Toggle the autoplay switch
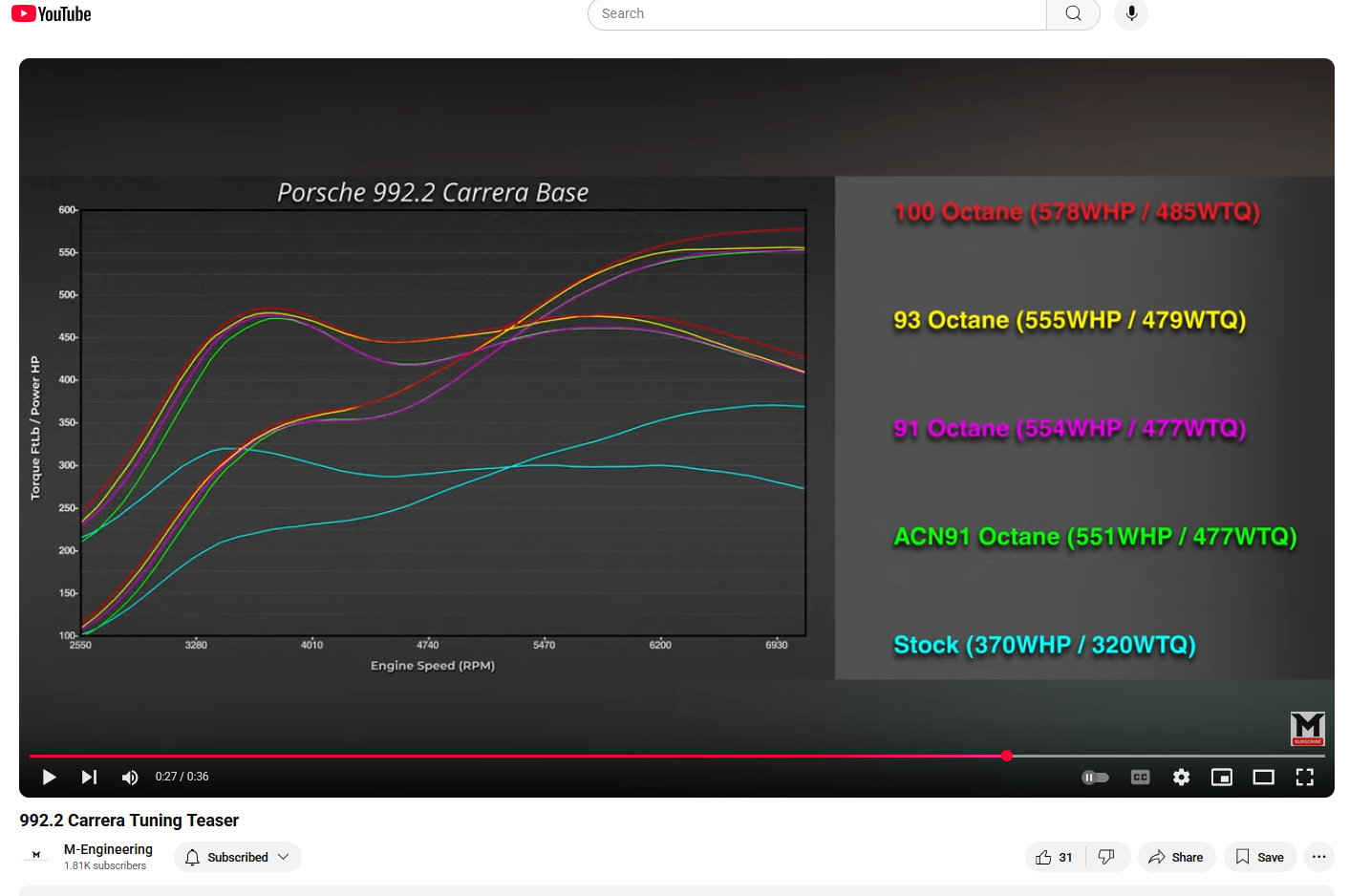Viewport: 1349px width, 896px height. pyautogui.click(x=1095, y=778)
